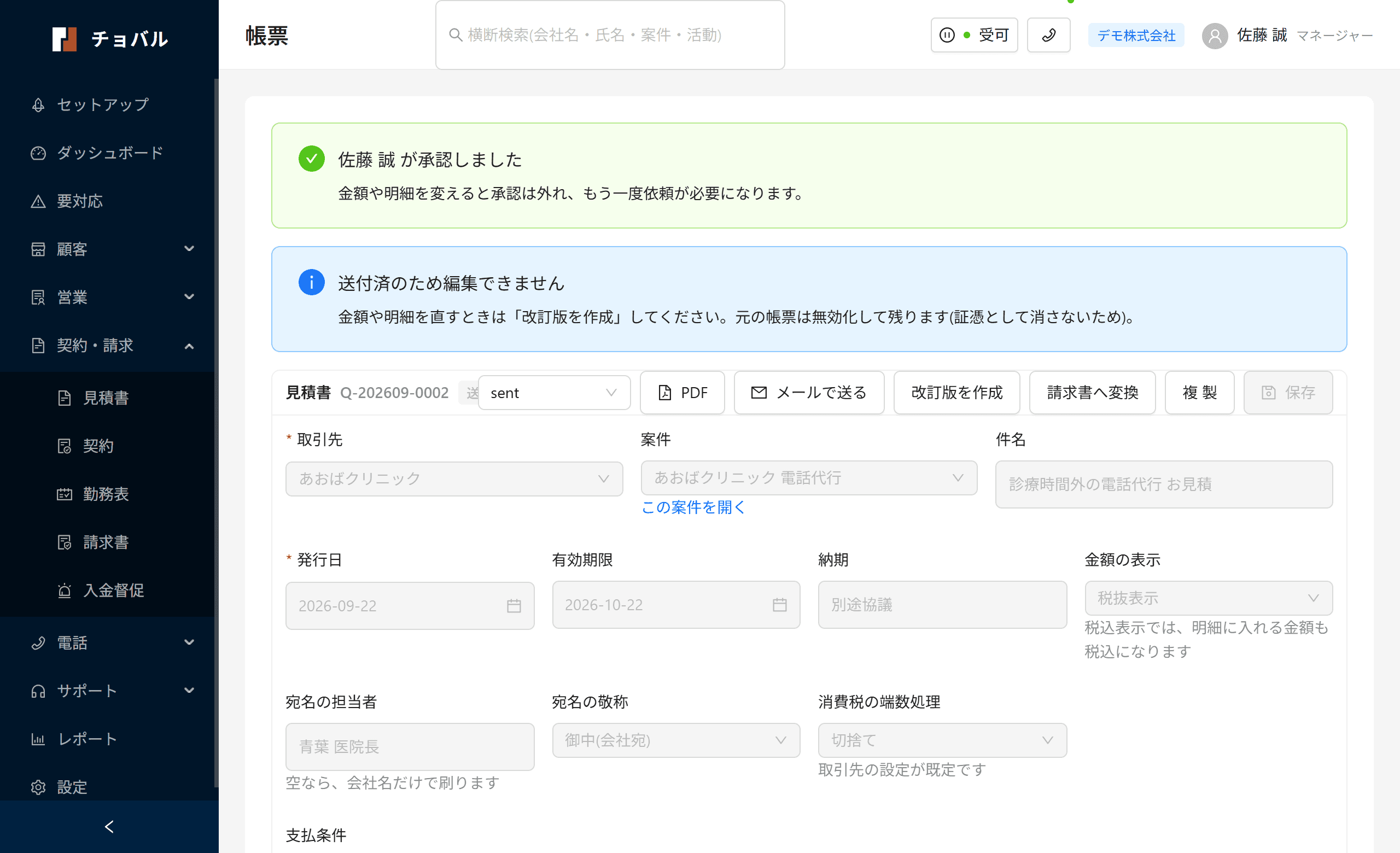The height and width of the screenshot is (853, 1400).
Task: Click 改訂版を作成 button
Action: (x=957, y=393)
